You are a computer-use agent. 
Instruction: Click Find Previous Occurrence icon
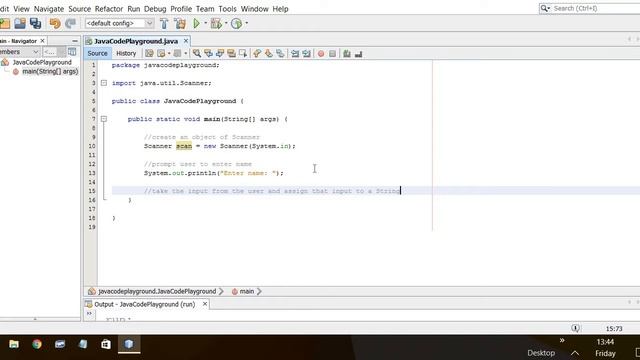pos(208,53)
